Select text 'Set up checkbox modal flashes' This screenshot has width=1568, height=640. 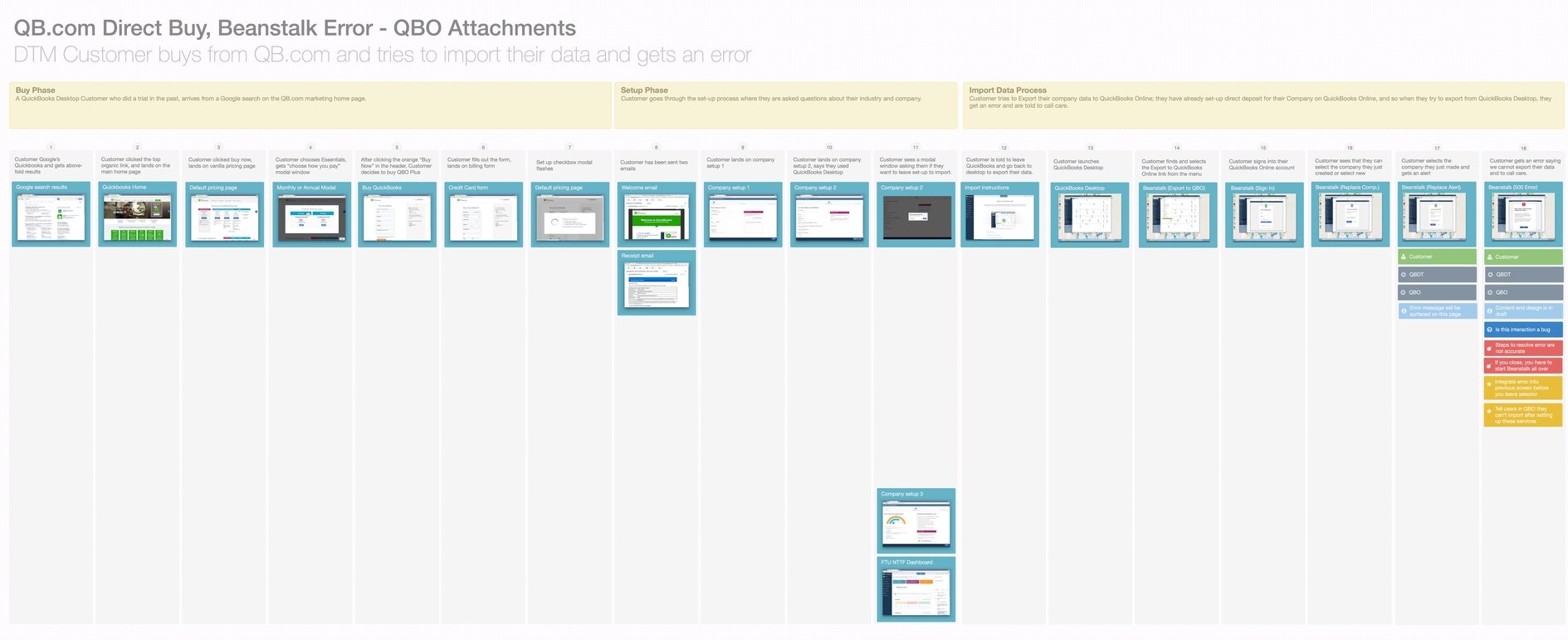[x=564, y=165]
